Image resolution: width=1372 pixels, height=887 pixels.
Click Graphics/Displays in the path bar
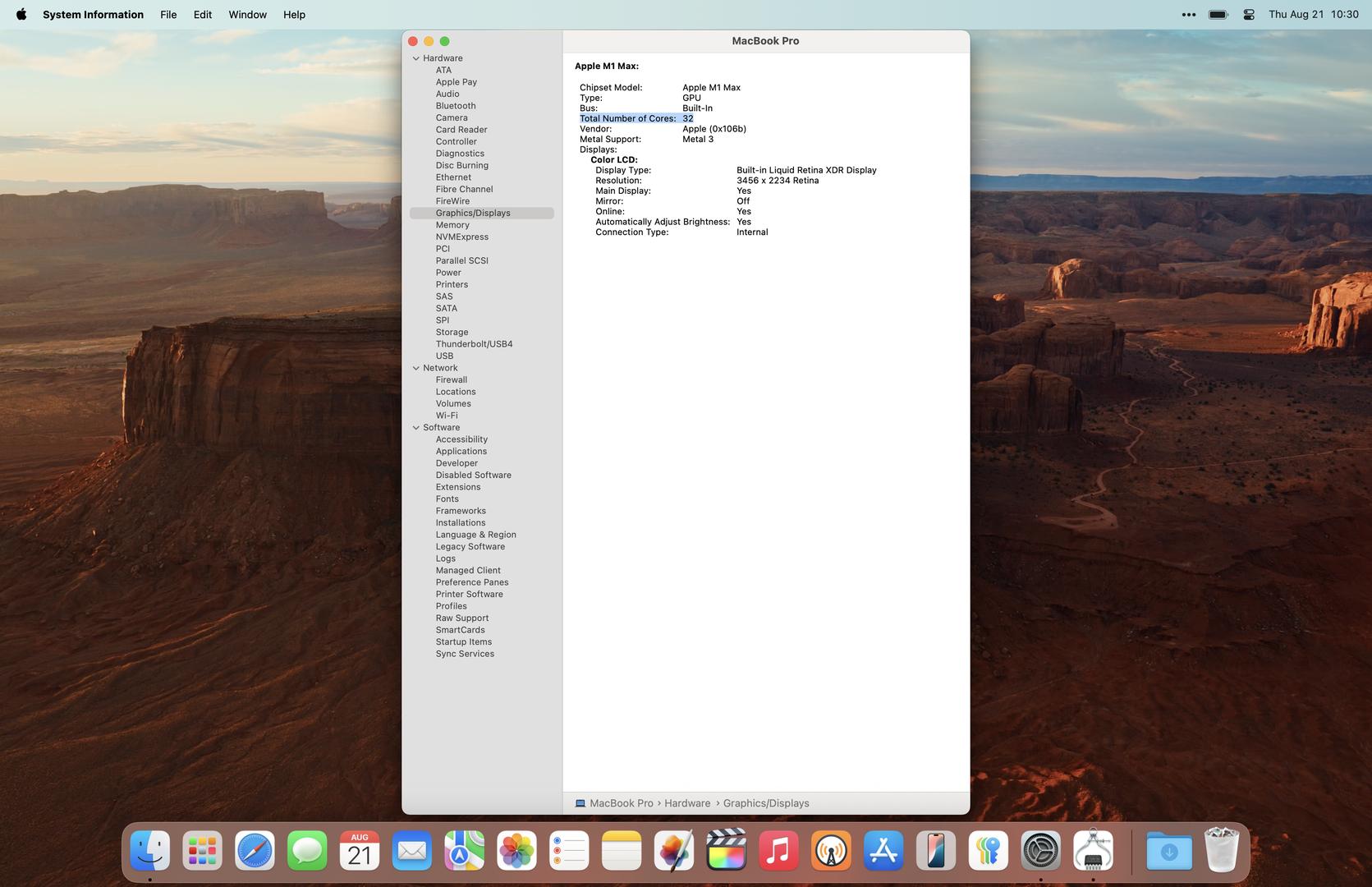(x=766, y=803)
